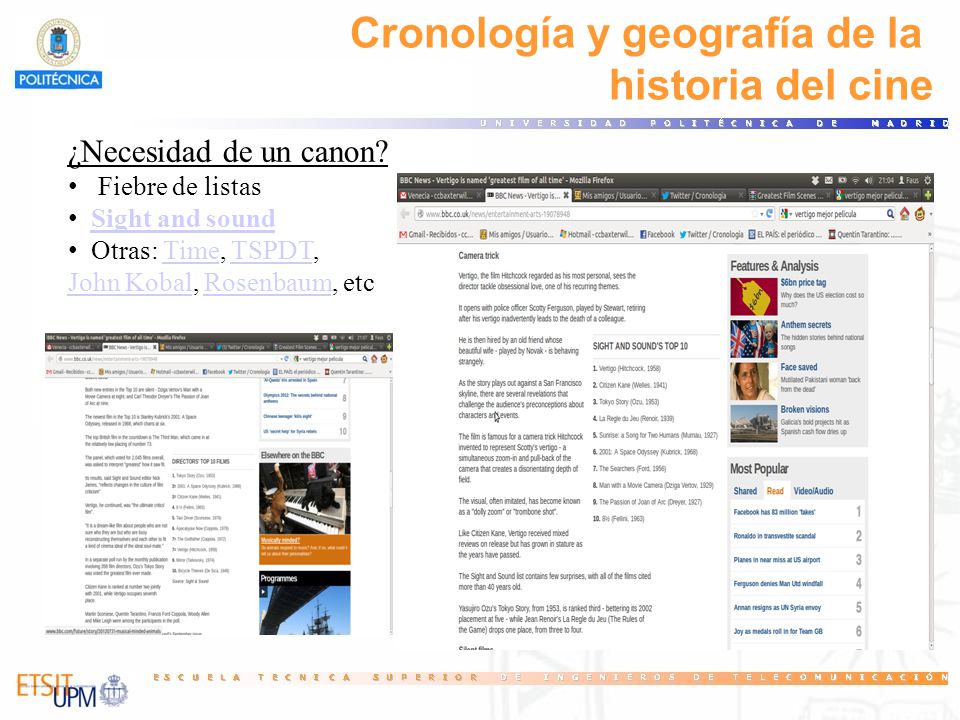
Task: Open the Wi-Fi network indicator in large window
Action: [x=855, y=180]
